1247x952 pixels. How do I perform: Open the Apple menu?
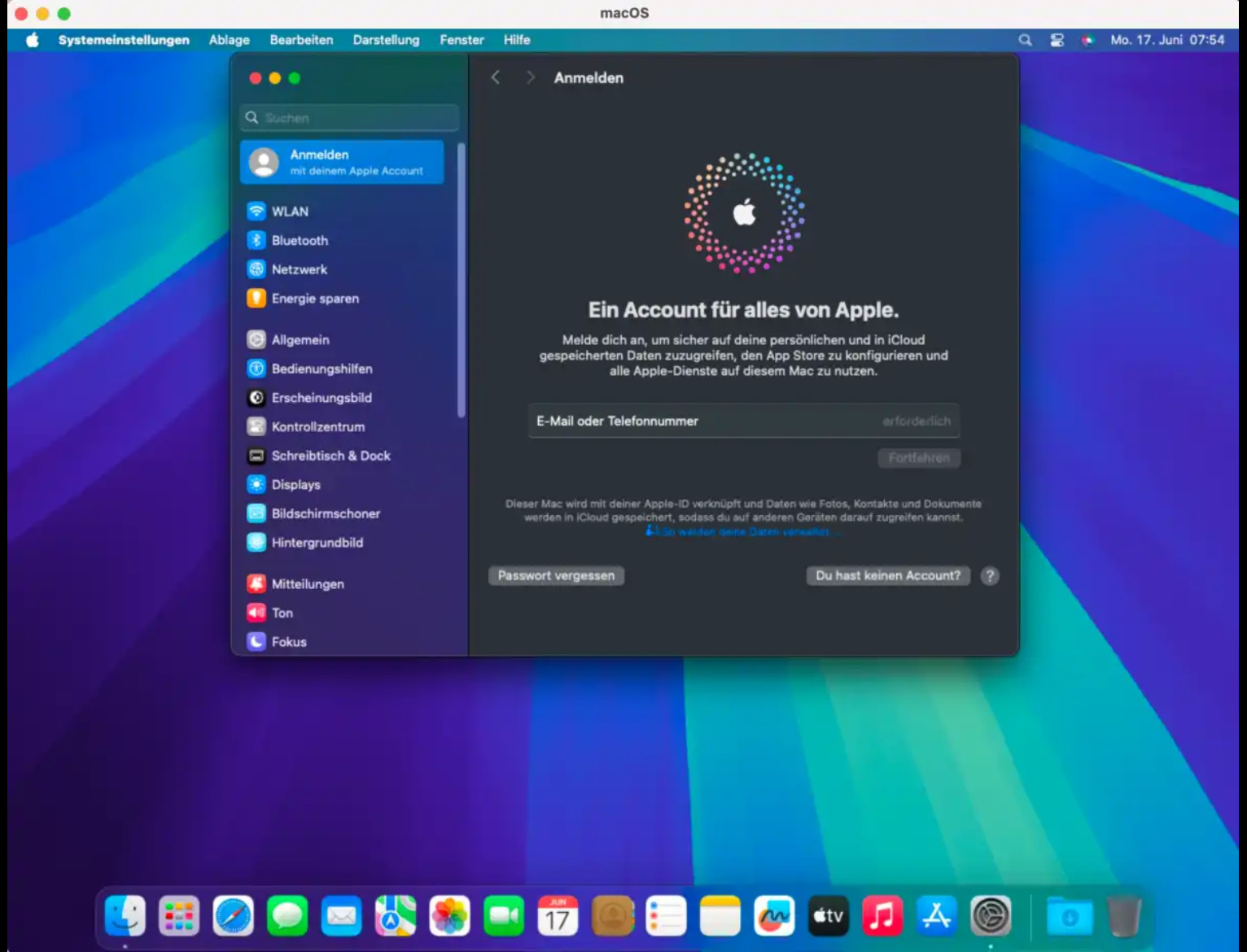point(33,40)
